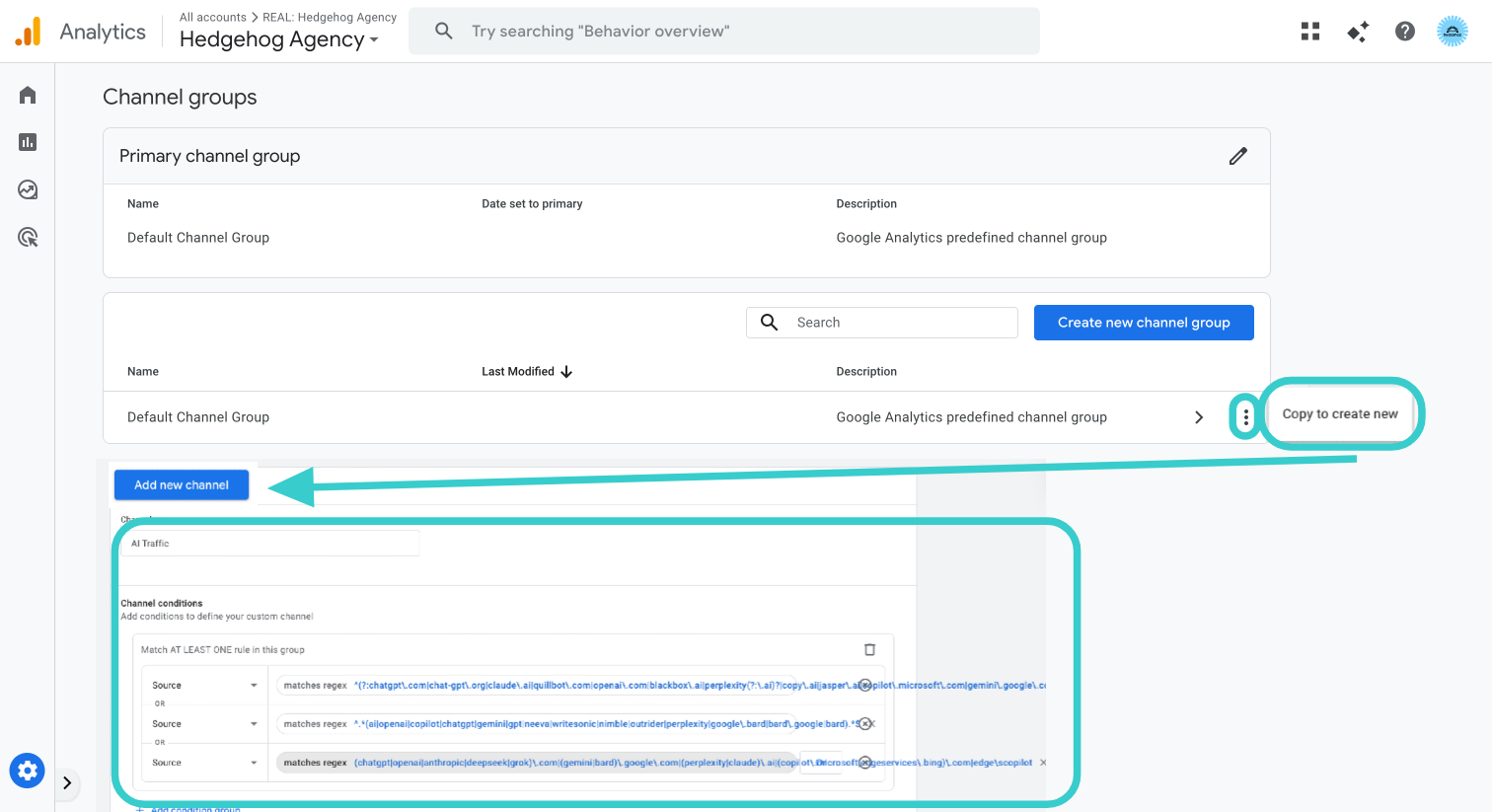Click Create new channel group button

tap(1144, 323)
